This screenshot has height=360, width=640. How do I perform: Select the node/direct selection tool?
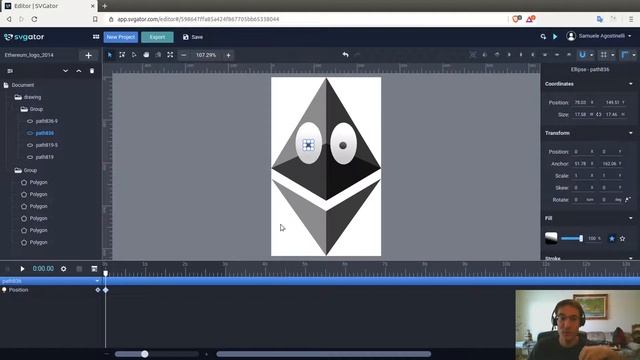tap(134, 55)
